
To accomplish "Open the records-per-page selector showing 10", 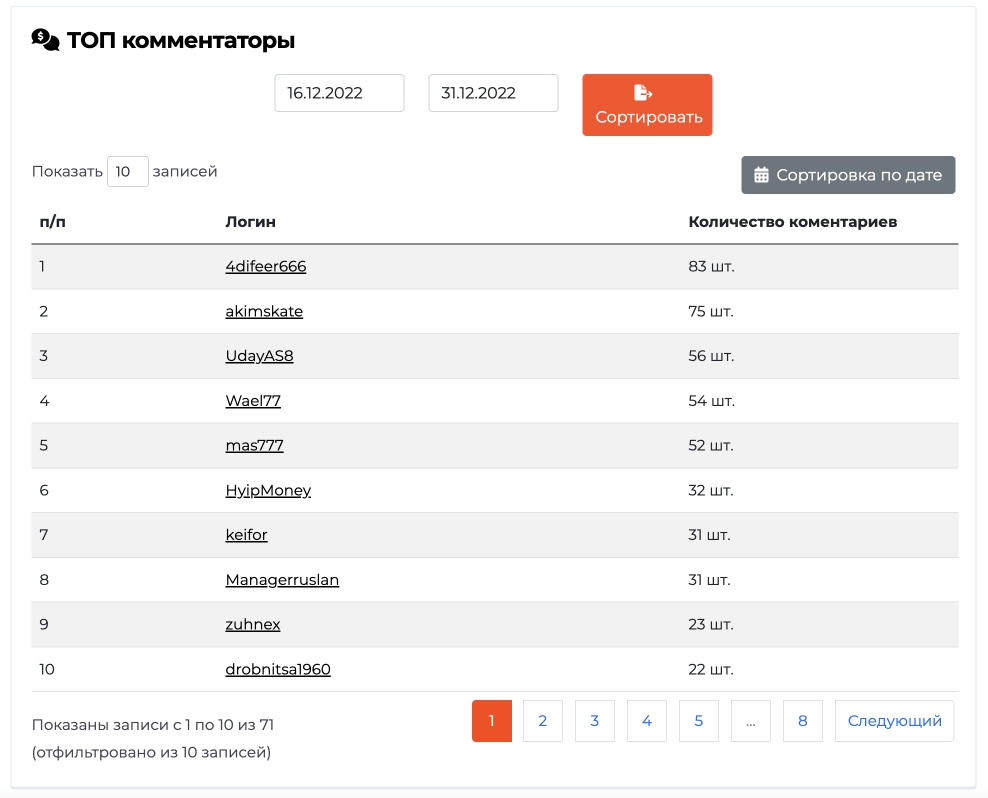I will point(128,171).
